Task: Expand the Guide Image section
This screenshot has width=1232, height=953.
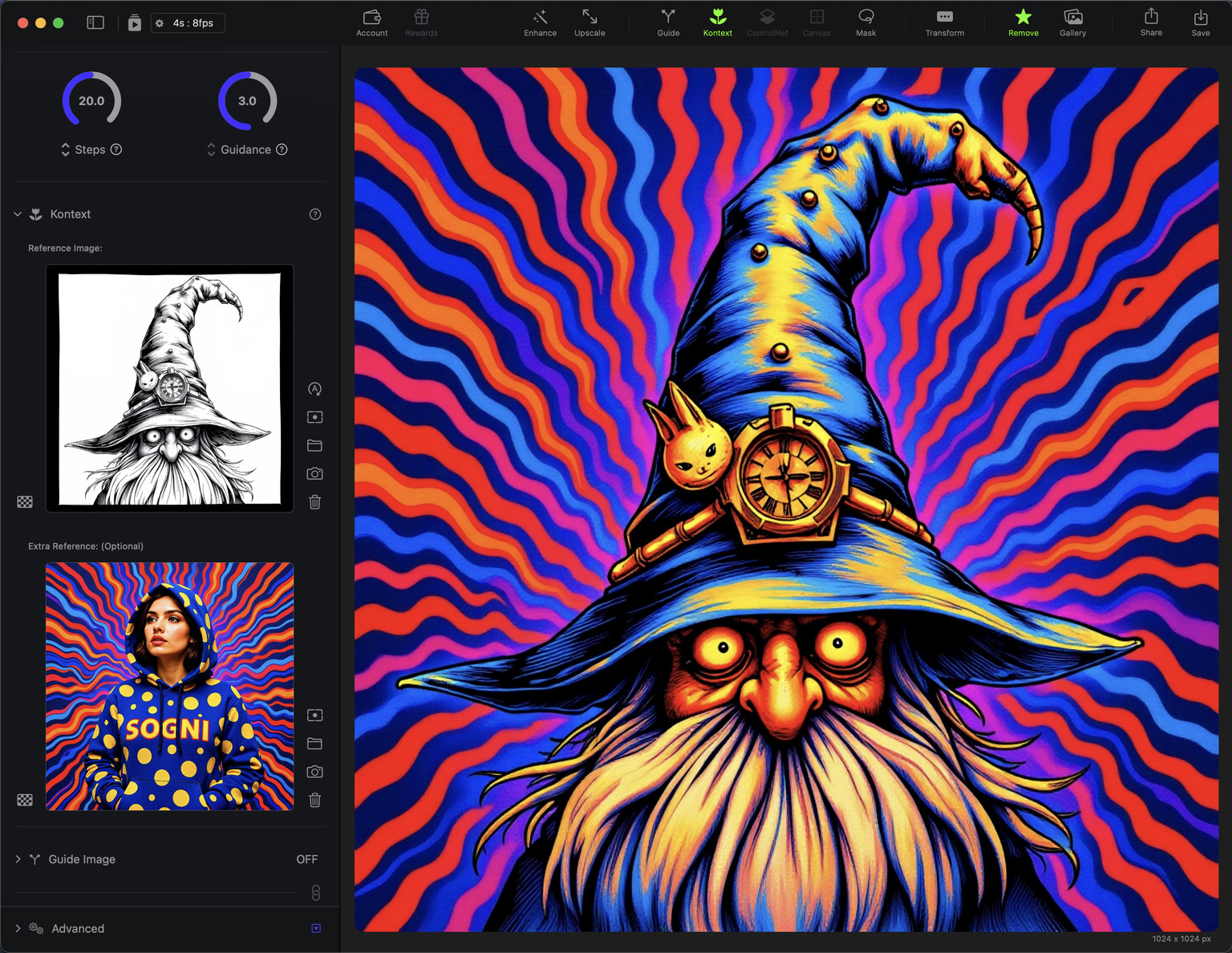Action: 18,859
